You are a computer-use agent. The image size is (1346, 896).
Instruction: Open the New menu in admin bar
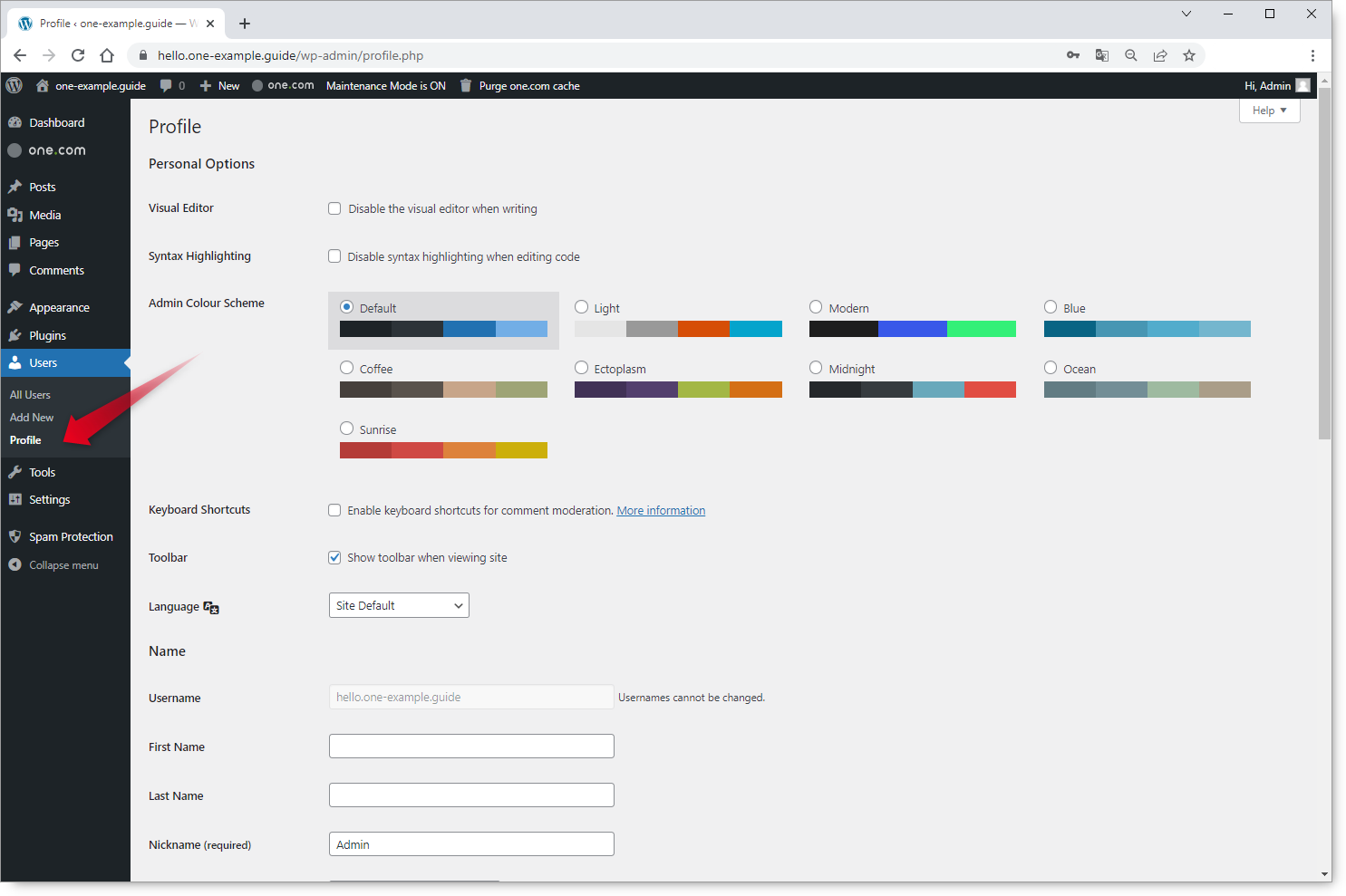tap(219, 85)
